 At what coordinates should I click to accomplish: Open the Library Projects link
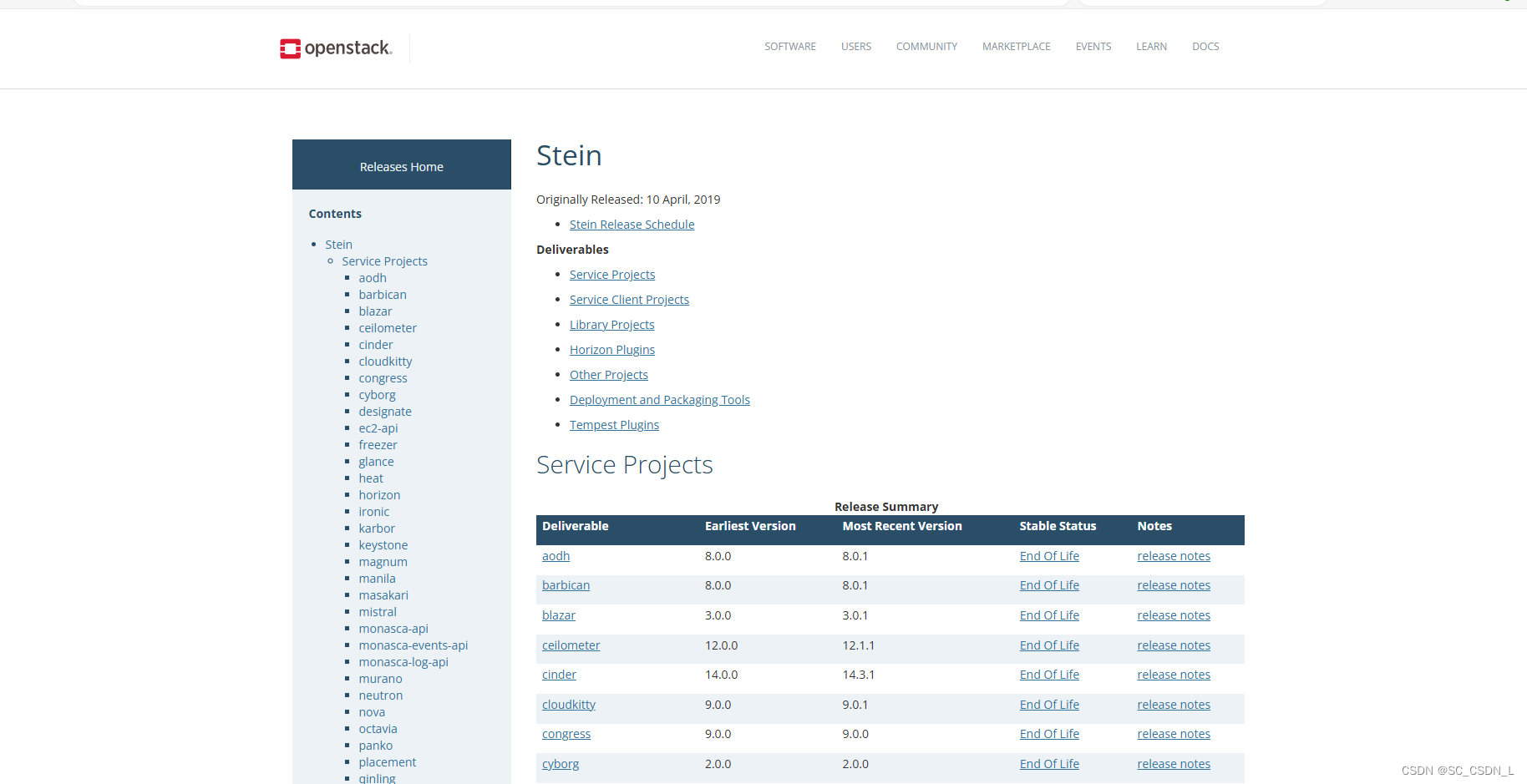612,325
